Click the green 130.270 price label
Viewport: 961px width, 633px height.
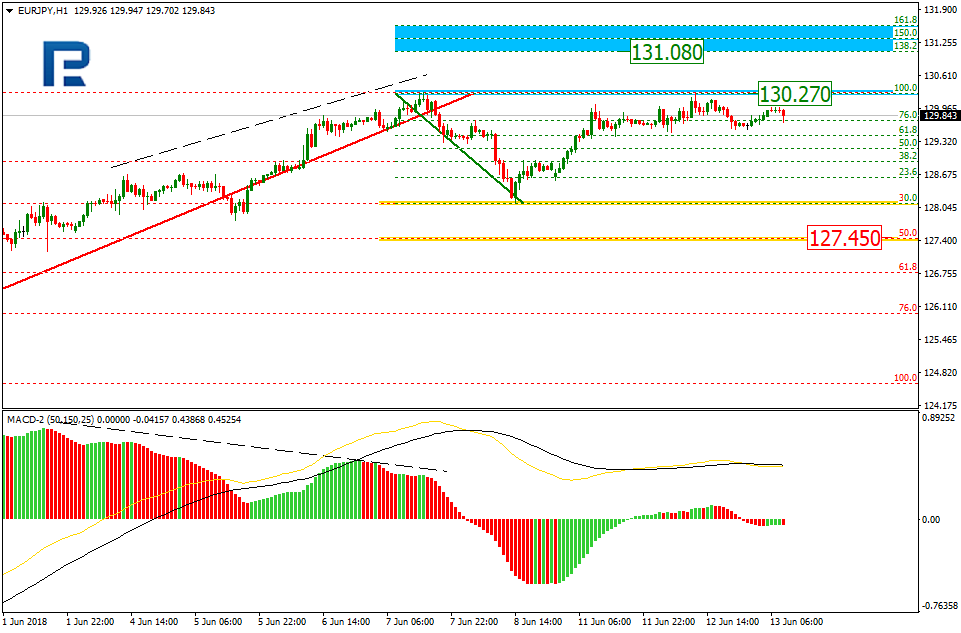pyautogui.click(x=794, y=94)
